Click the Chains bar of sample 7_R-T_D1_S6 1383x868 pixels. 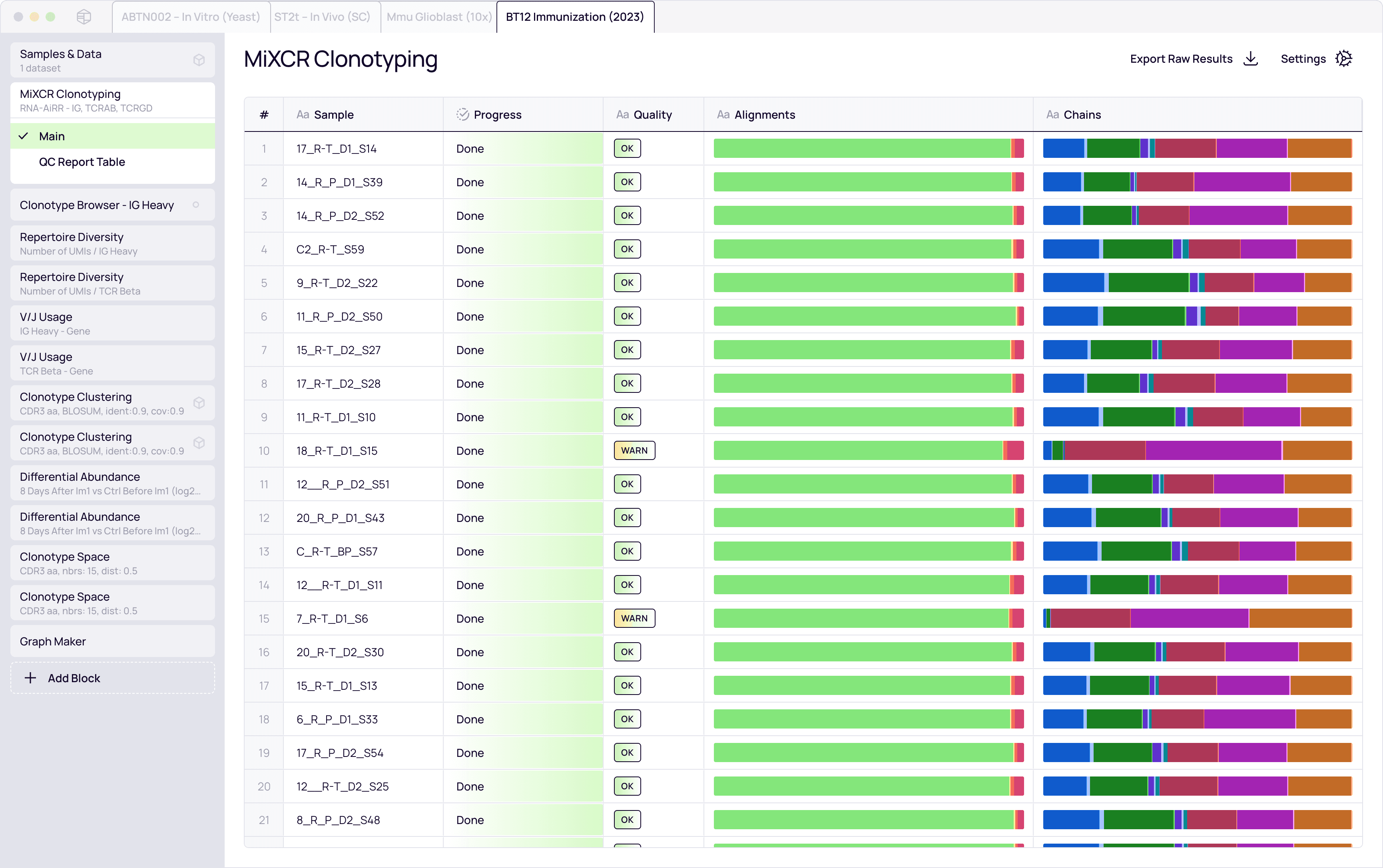point(1197,618)
